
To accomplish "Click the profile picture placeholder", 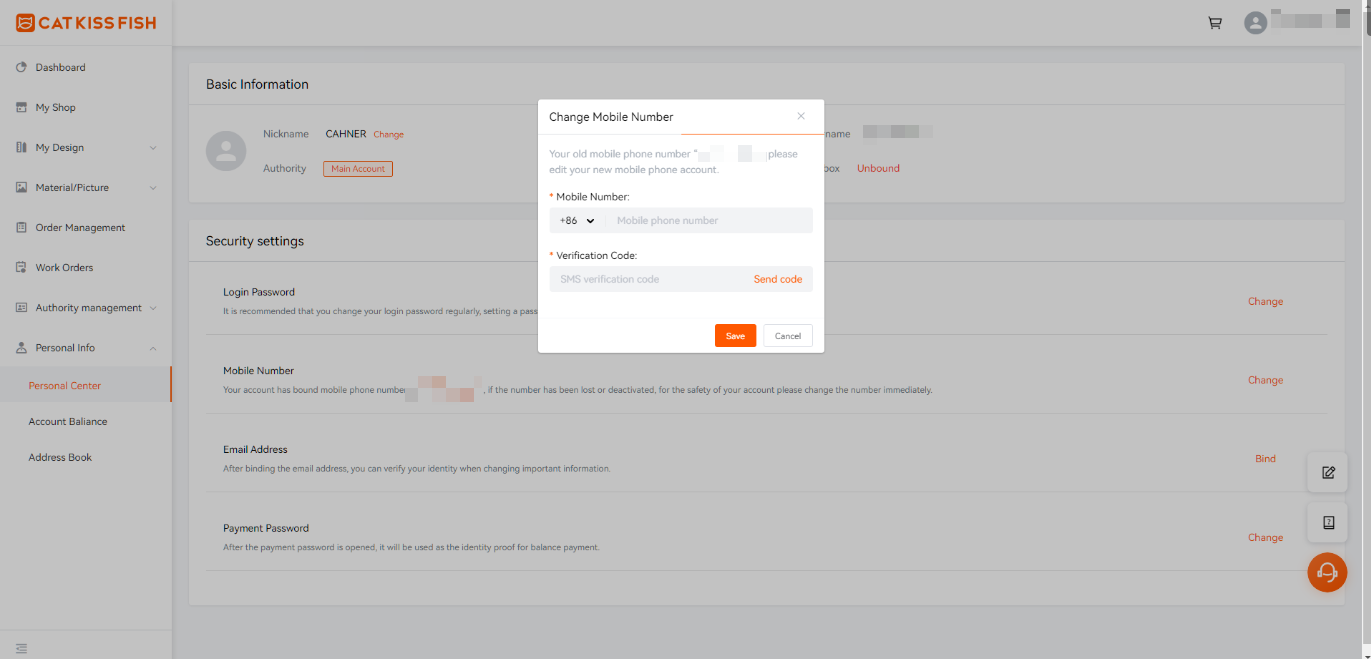I will [x=226, y=151].
